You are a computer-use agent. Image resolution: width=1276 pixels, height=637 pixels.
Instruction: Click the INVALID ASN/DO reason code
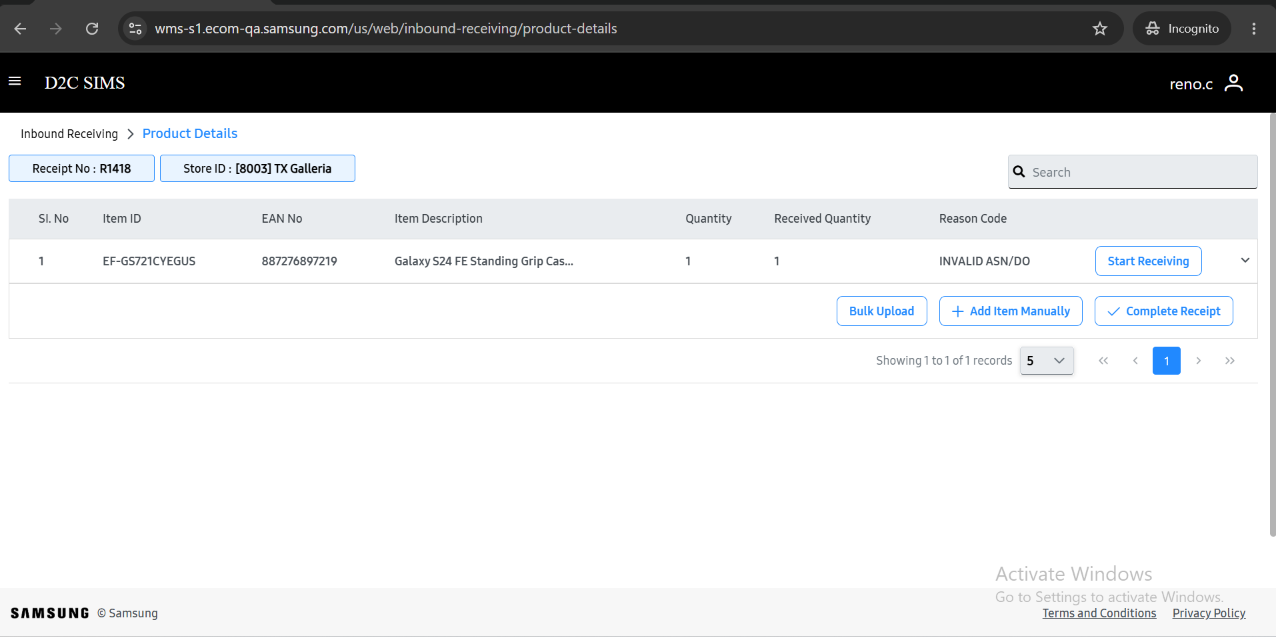click(984, 261)
